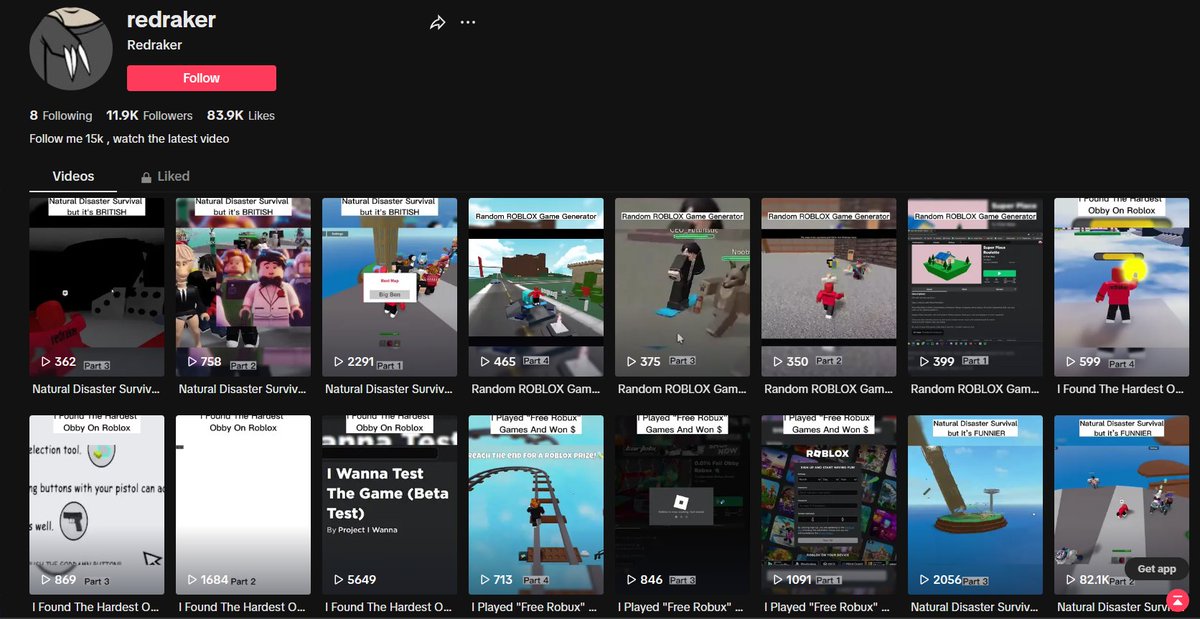Click play icon on 362-views video
This screenshot has width=1200, height=619.
(x=45, y=362)
